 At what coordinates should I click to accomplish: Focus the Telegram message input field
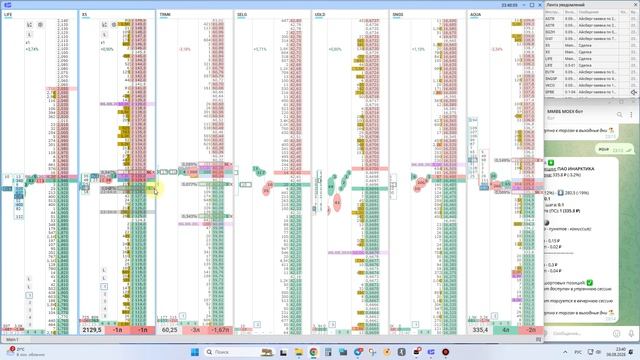[x=580, y=333]
